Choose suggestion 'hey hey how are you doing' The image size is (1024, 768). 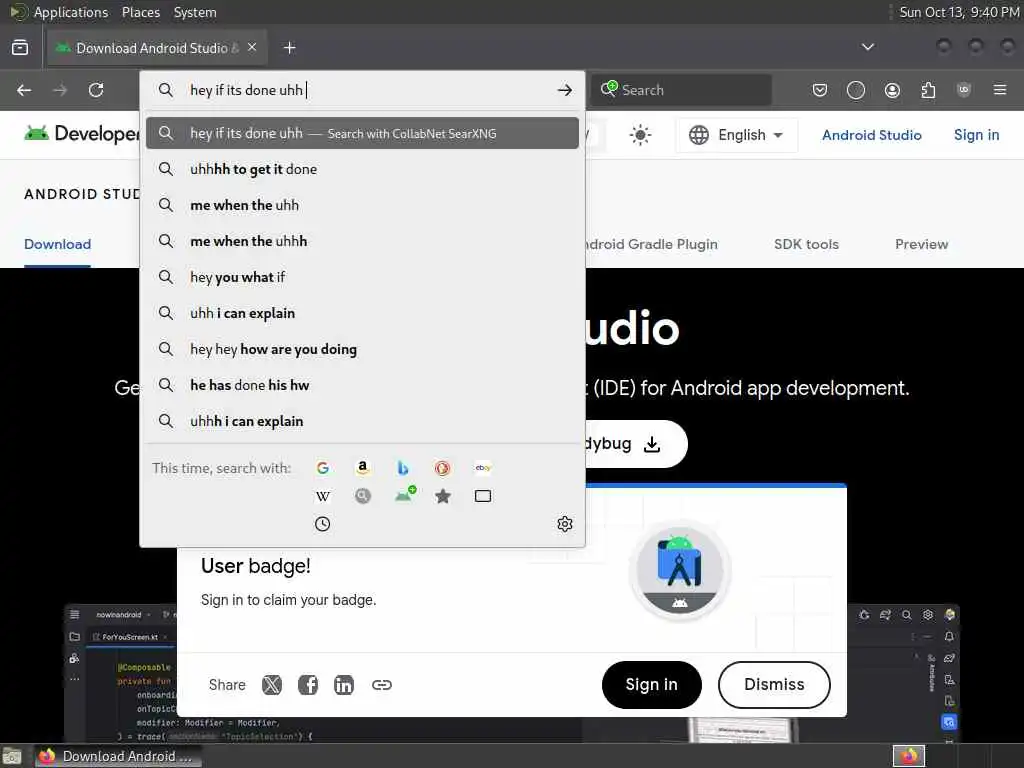coord(362,349)
